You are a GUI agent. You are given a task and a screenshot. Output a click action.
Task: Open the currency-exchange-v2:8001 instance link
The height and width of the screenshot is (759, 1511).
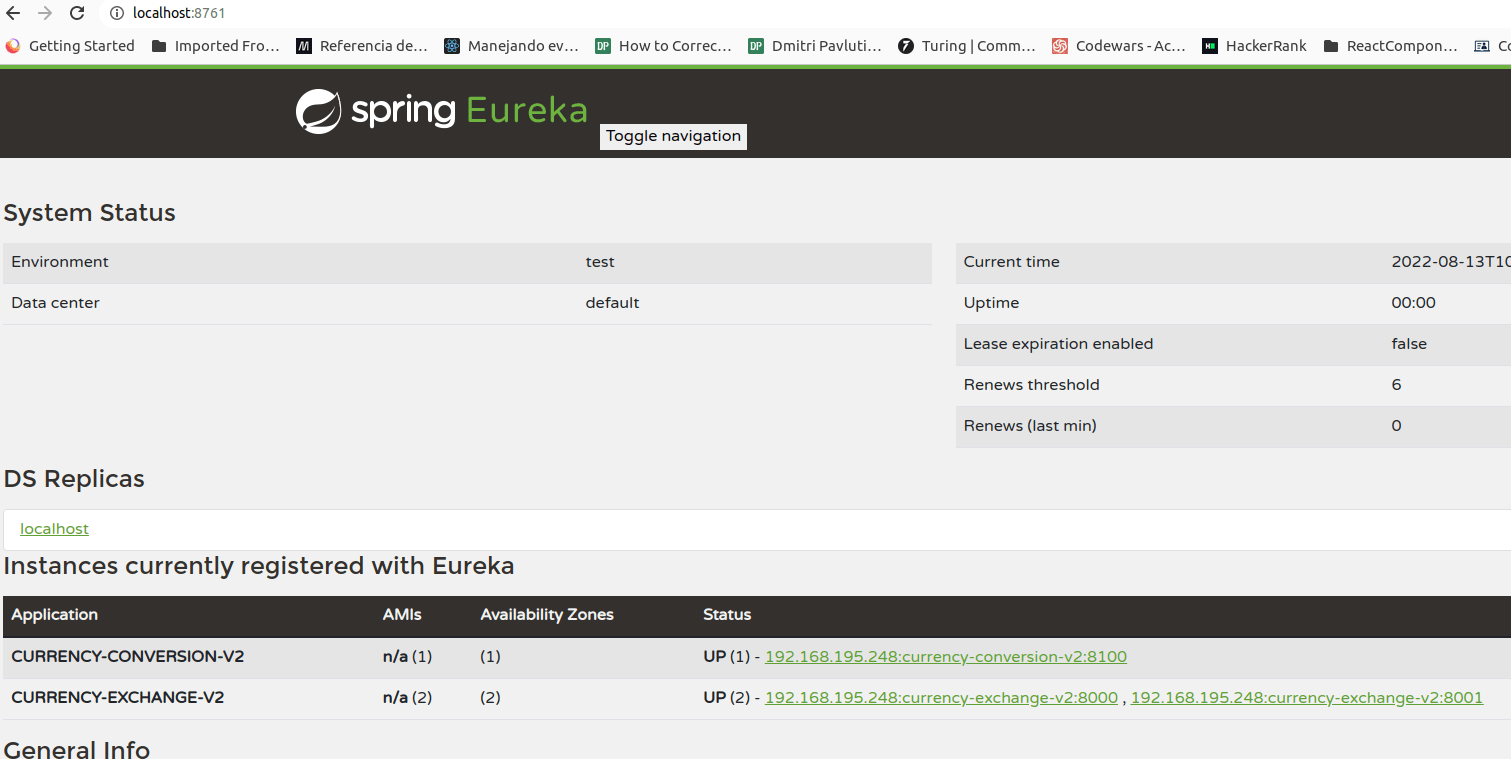pos(1307,698)
